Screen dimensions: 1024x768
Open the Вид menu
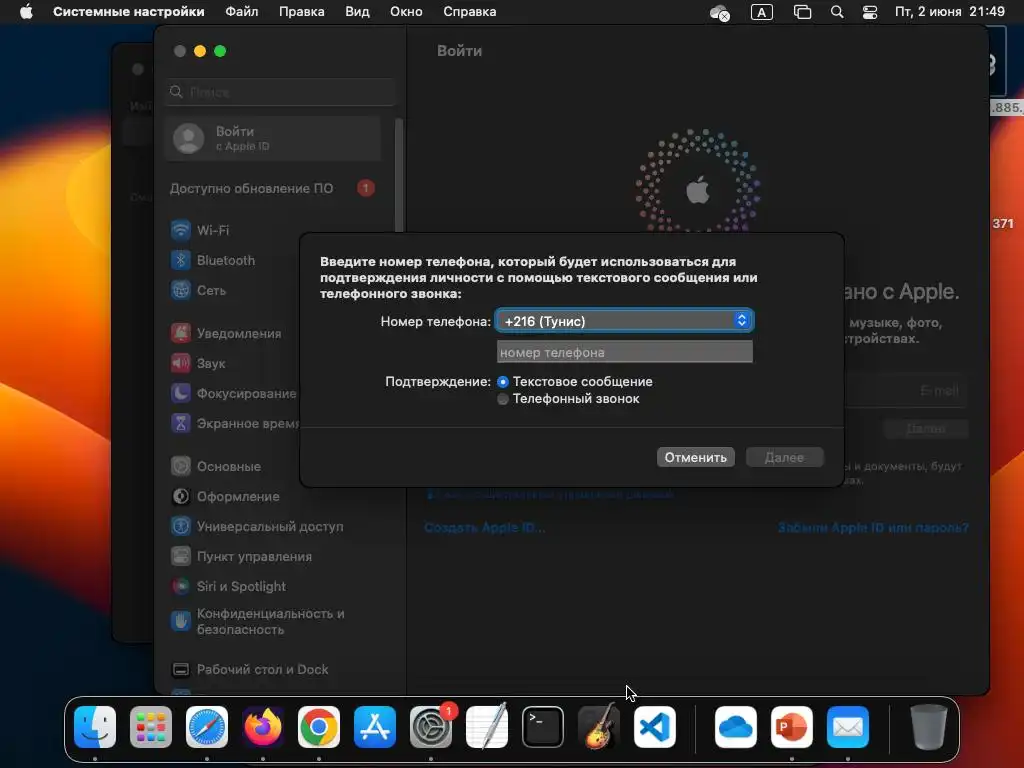357,12
